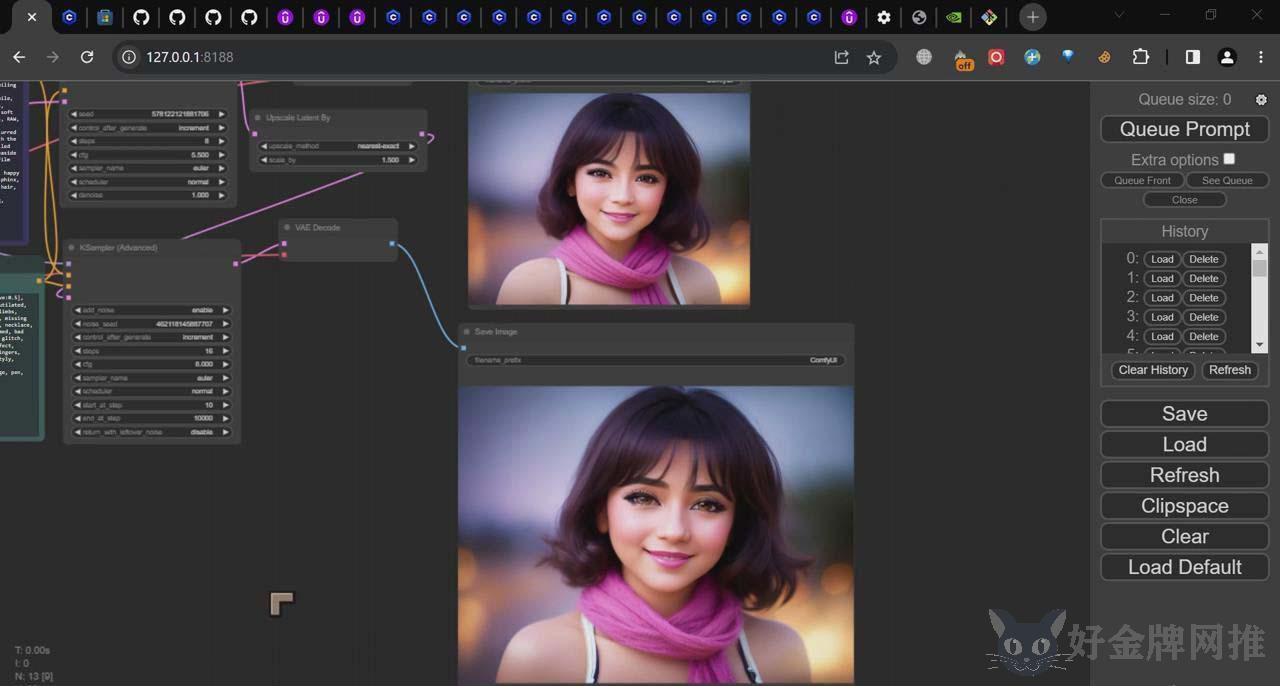Viewport: 1280px width, 686px height.
Task: Collapse the VAE Decode node via its dot
Action: [x=287, y=227]
